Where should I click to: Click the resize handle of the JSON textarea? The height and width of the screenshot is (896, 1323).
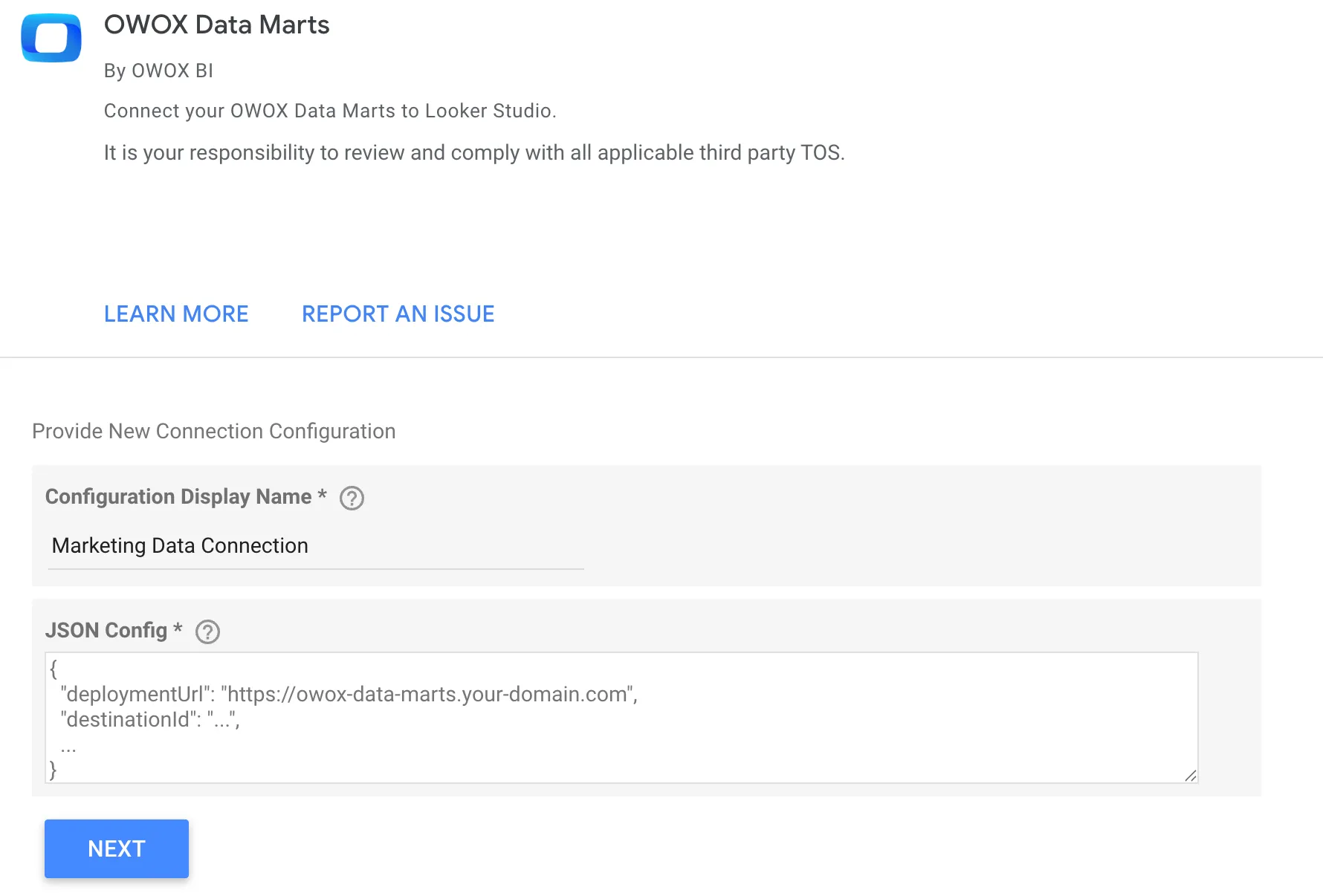pyautogui.click(x=1190, y=775)
